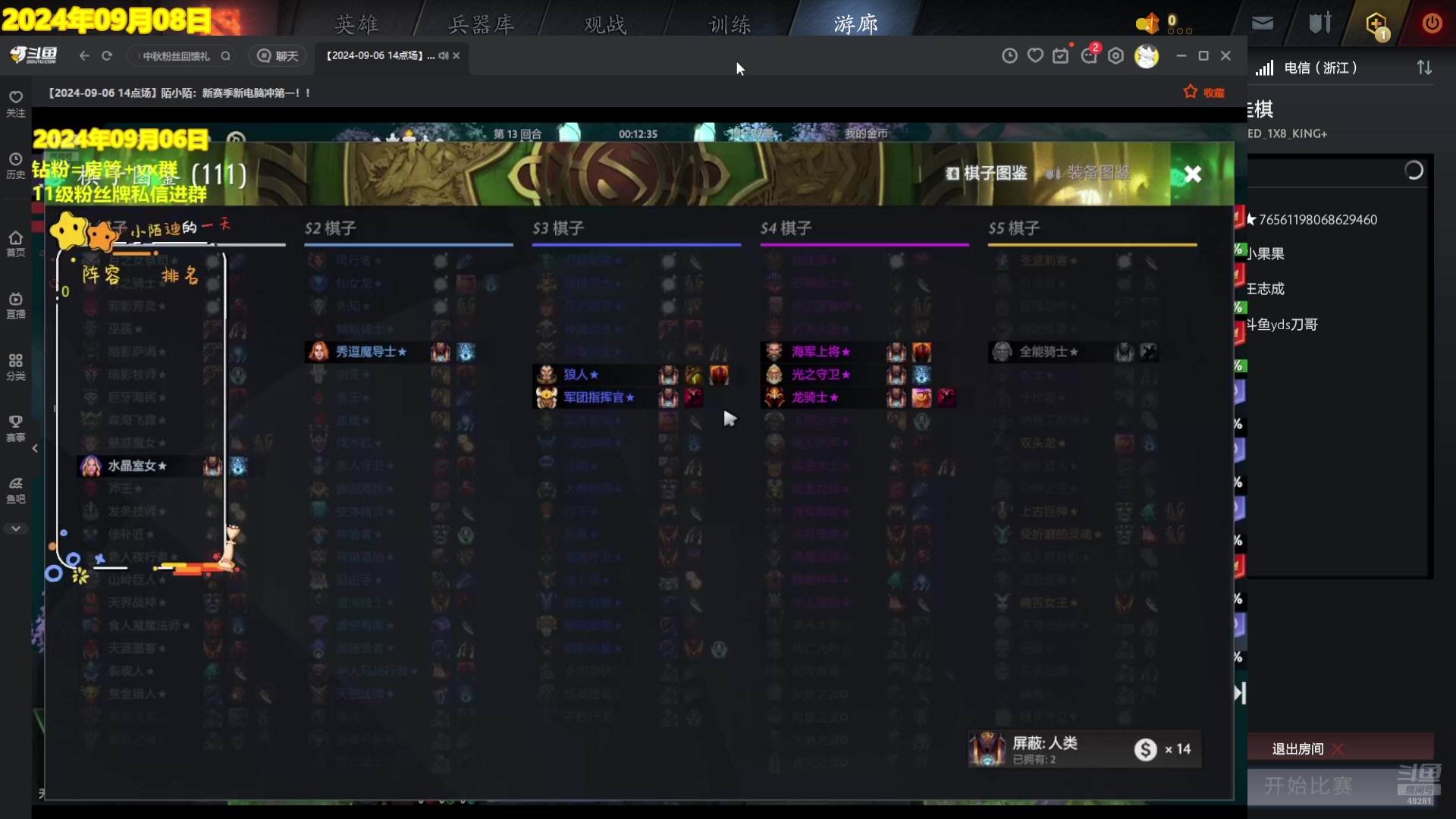The image size is (1456, 819).
Task: Switch to the 装备图鉴 tab
Action: coord(1088,173)
